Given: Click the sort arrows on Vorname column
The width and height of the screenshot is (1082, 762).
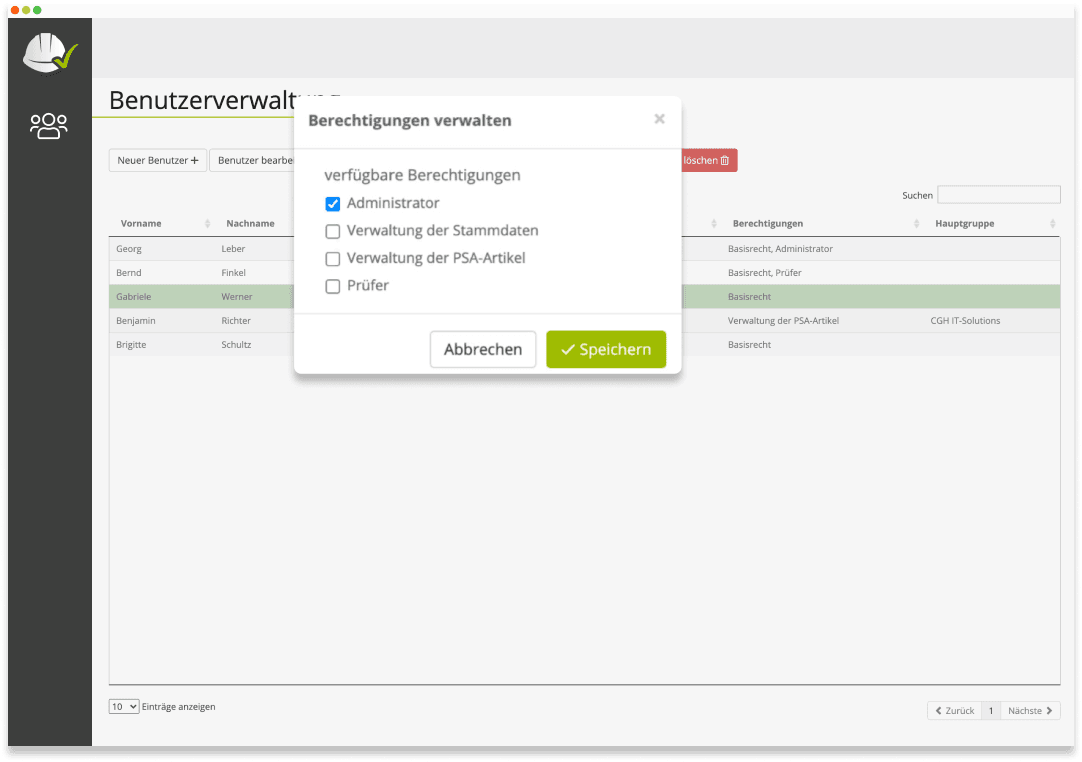Looking at the screenshot, I should click(x=207, y=224).
